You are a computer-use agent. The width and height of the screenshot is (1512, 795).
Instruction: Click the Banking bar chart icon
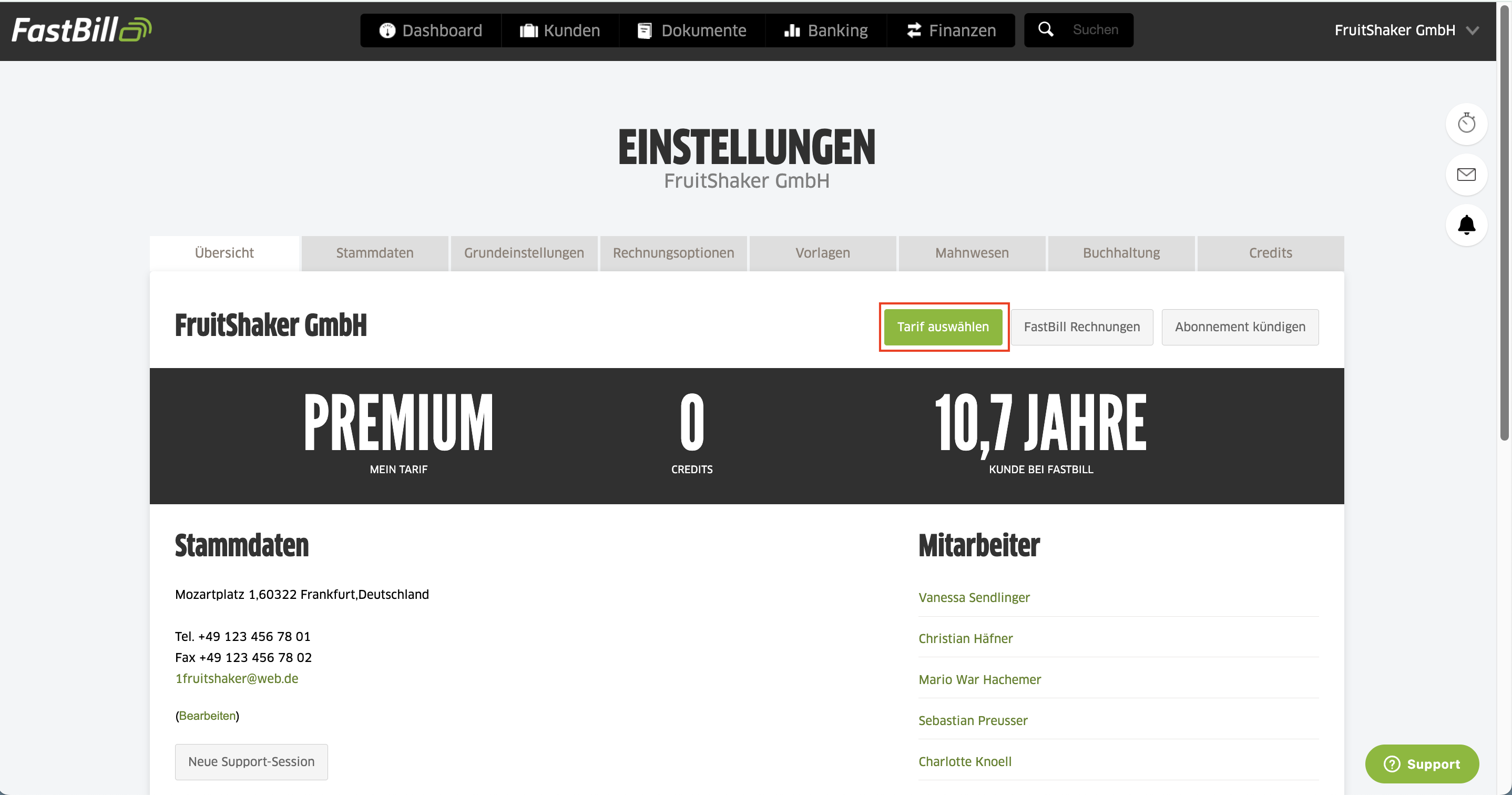click(792, 30)
